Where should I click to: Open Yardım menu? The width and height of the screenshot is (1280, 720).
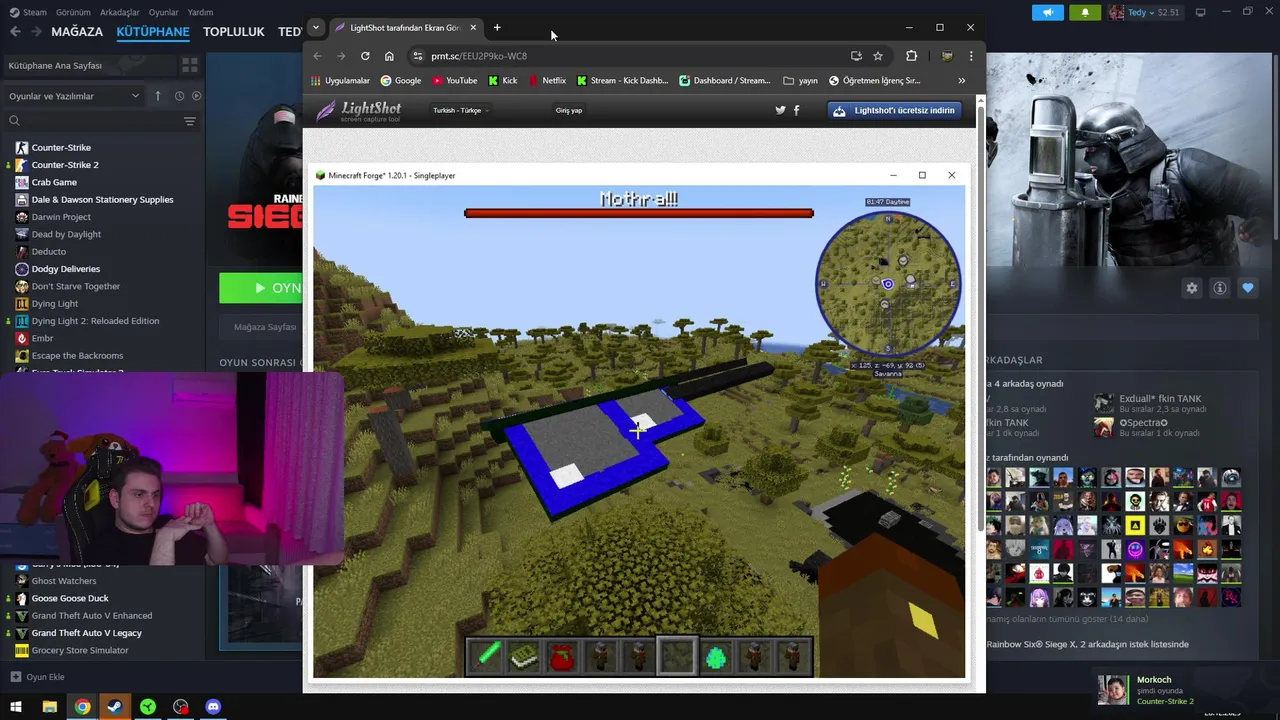point(200,12)
